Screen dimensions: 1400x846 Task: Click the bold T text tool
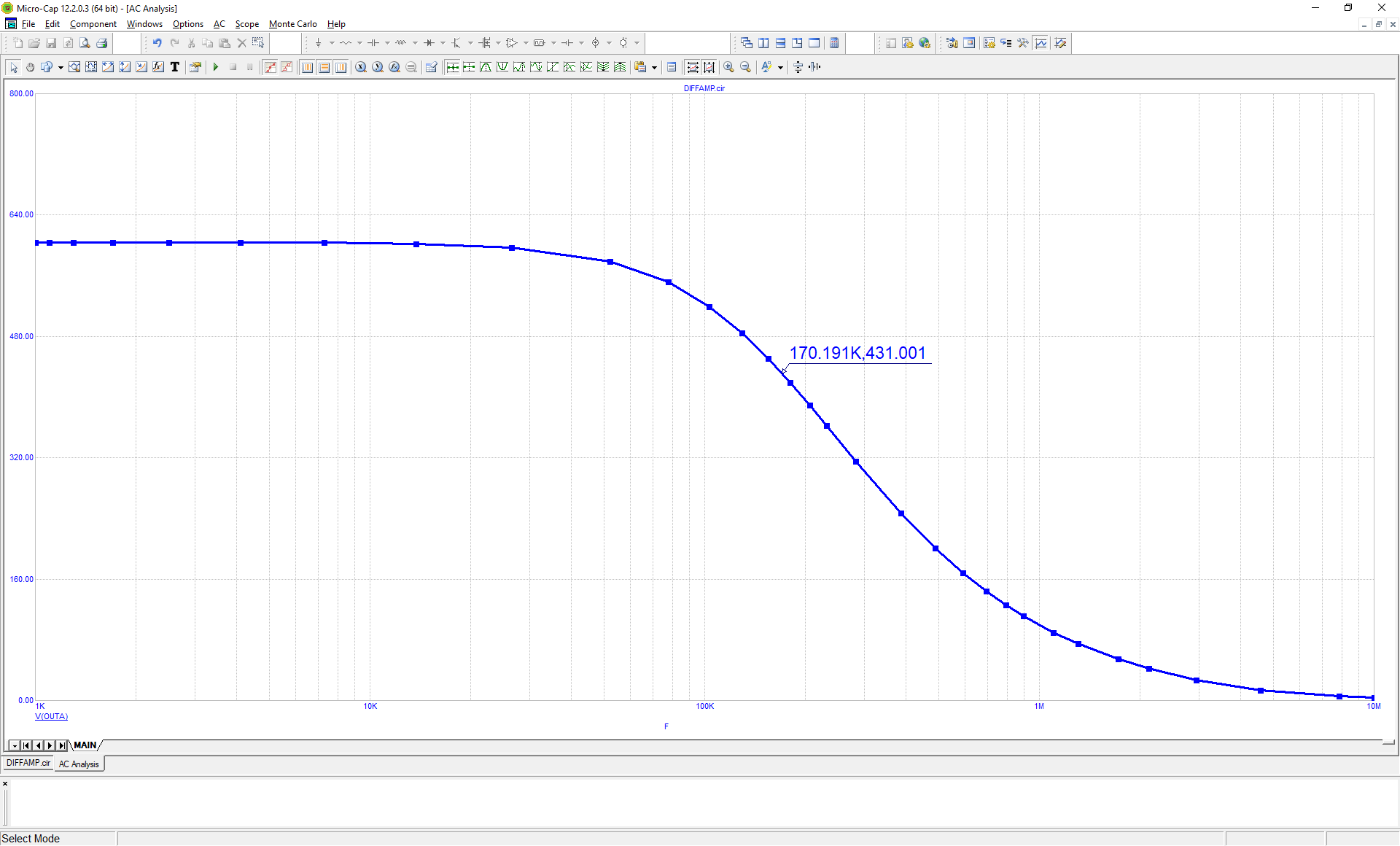(175, 67)
